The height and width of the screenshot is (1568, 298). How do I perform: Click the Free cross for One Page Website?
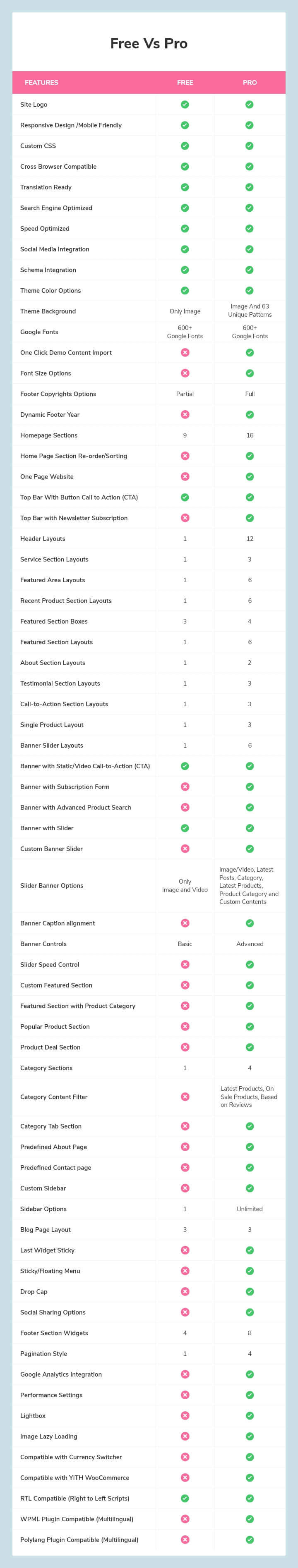[185, 477]
